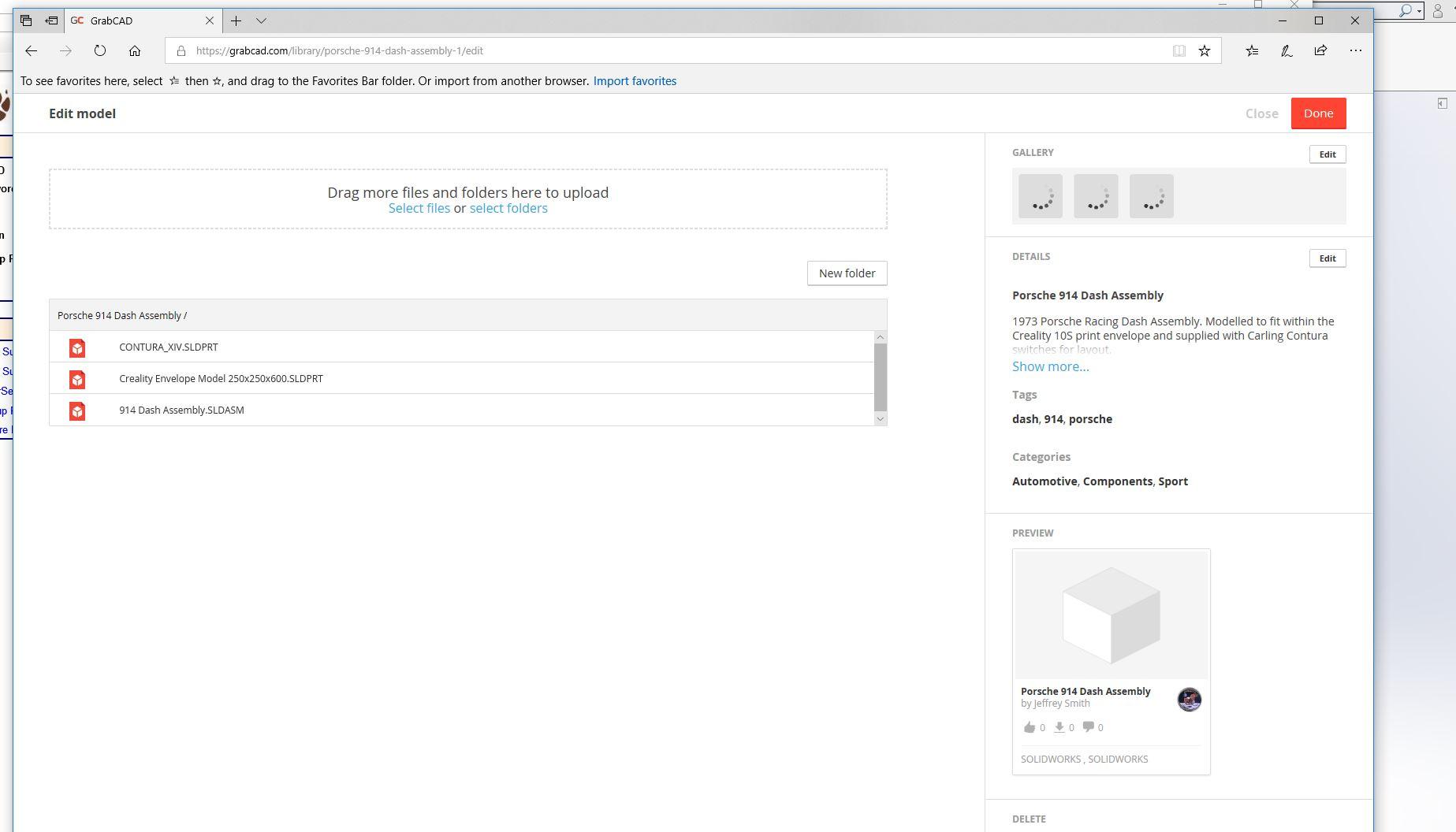Expand the tab previews chevron
Image resolution: width=1456 pixels, height=832 pixels.
pyautogui.click(x=261, y=20)
